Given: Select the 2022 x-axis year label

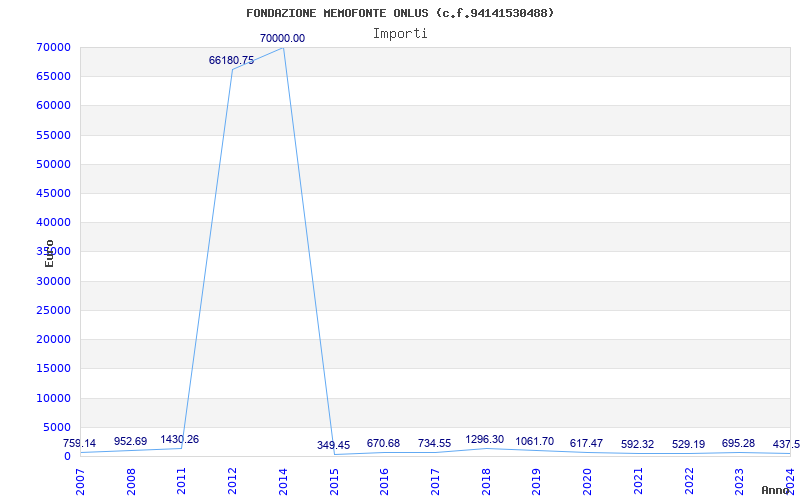Looking at the screenshot, I should tap(689, 482).
